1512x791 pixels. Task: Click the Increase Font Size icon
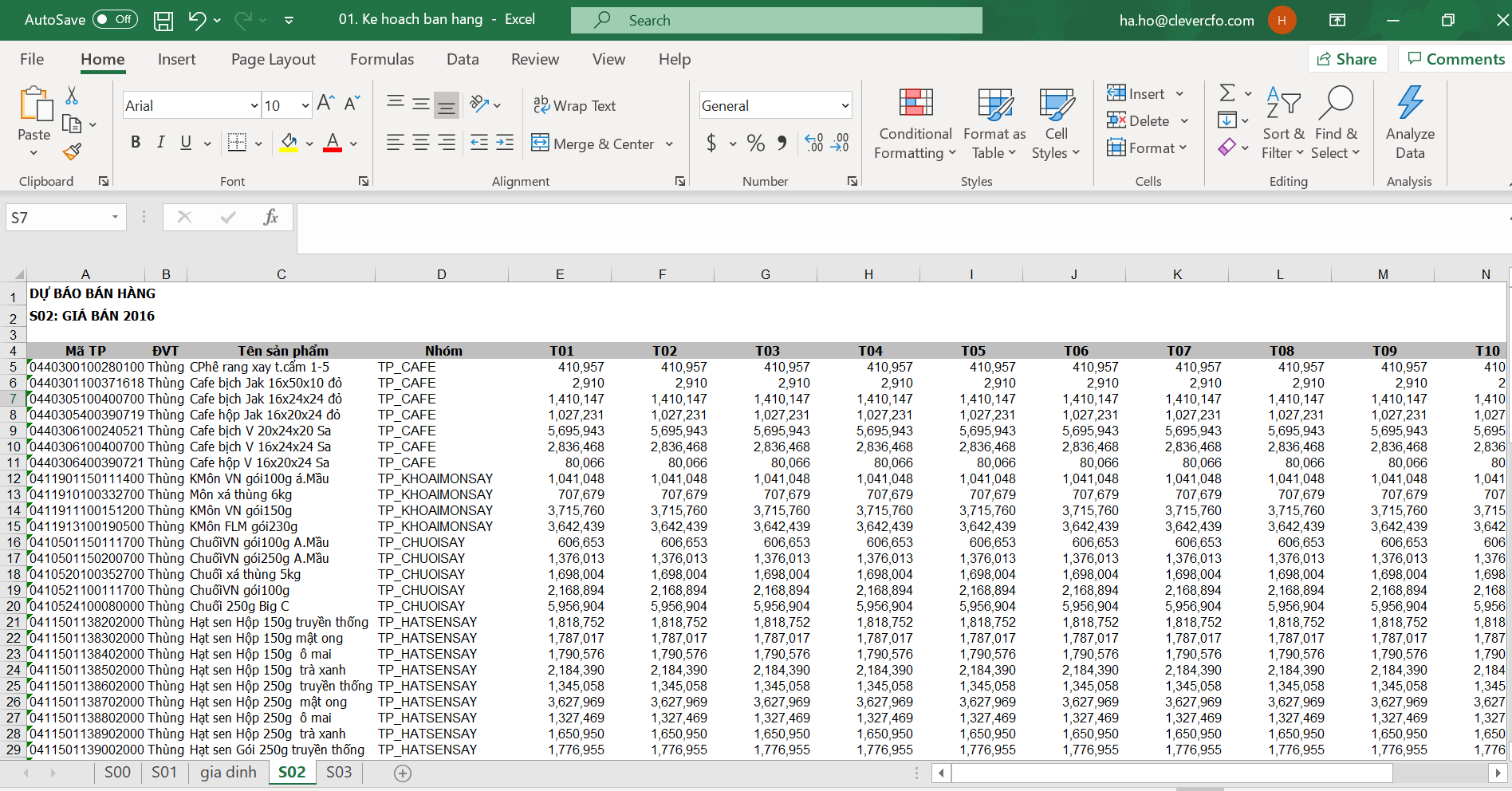coord(325,104)
